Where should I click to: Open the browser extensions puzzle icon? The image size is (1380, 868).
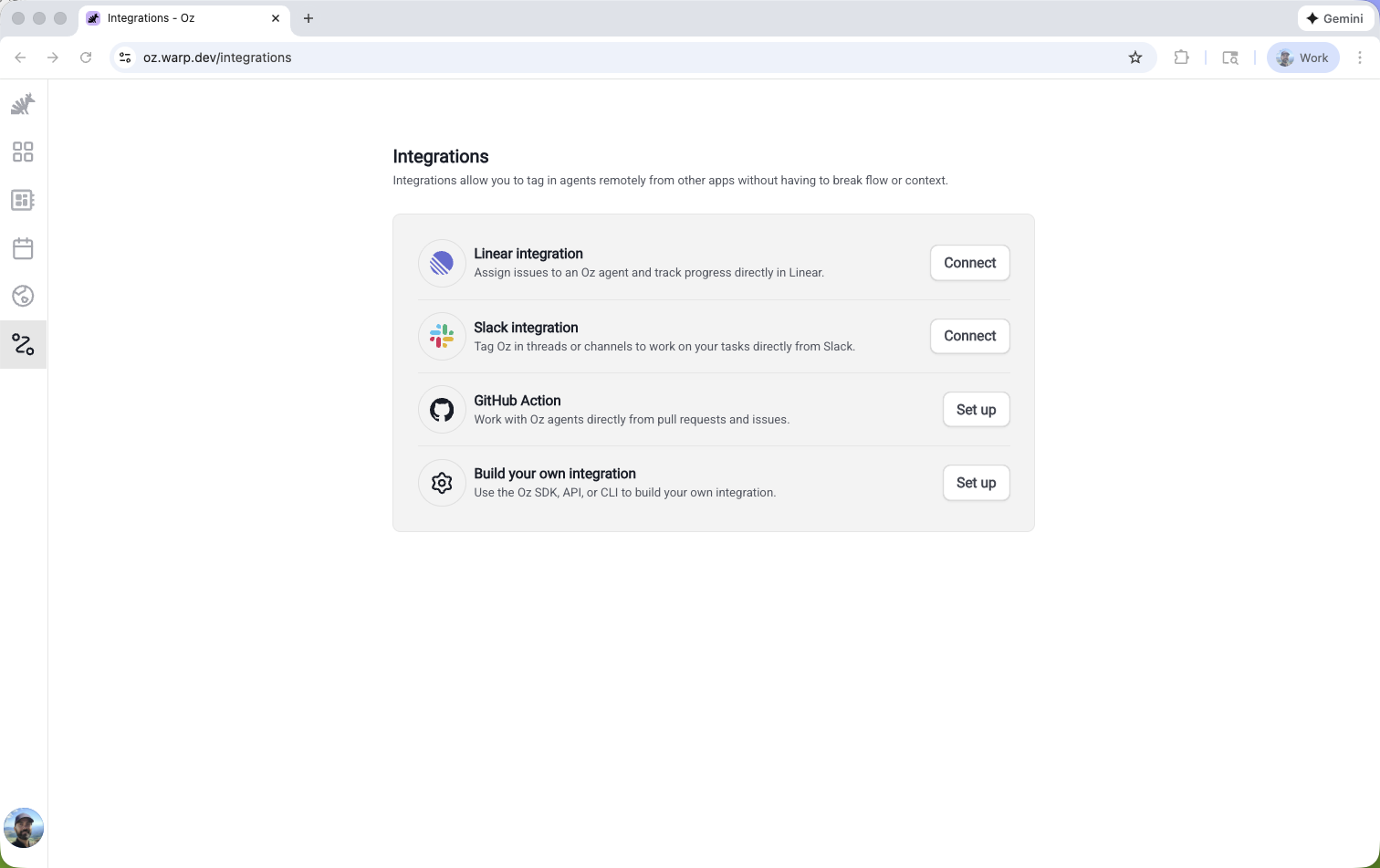1181,58
